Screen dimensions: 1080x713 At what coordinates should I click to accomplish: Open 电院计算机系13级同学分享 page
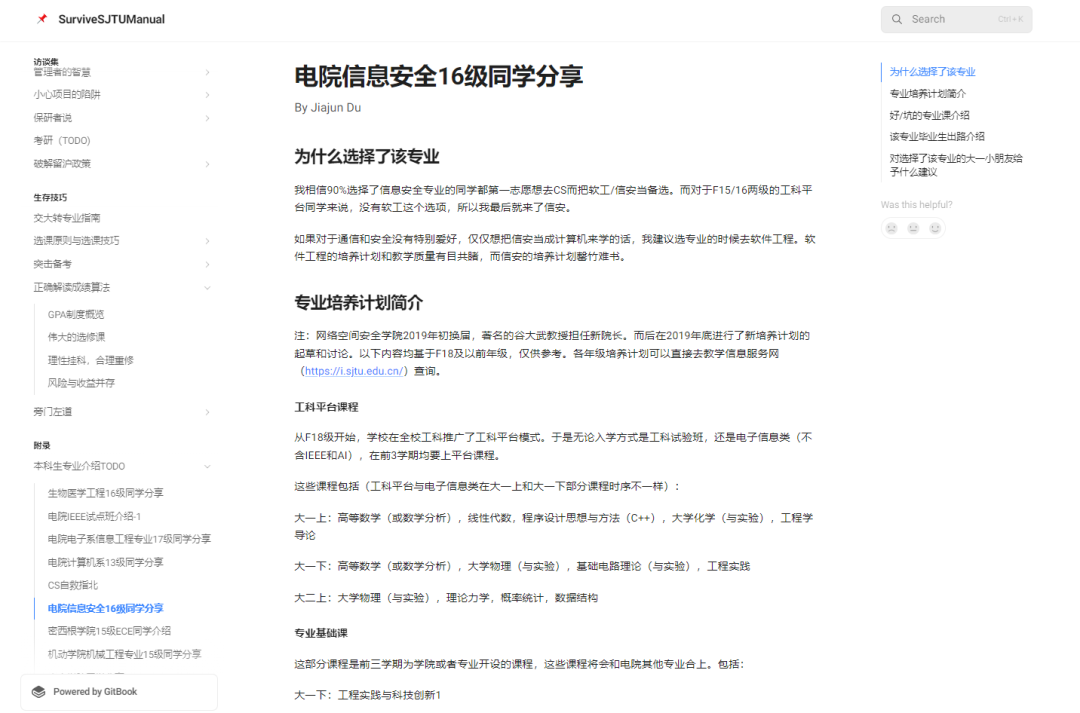pyautogui.click(x=105, y=562)
